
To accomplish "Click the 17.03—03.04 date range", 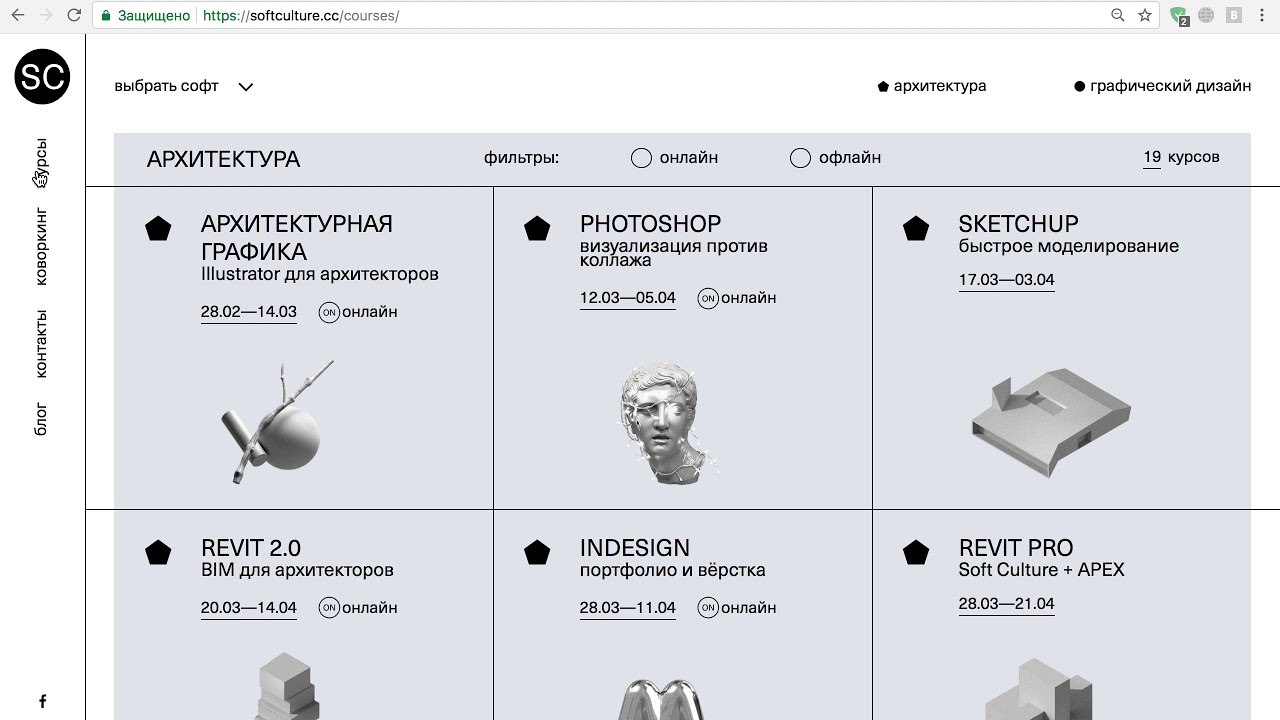I will (1007, 280).
